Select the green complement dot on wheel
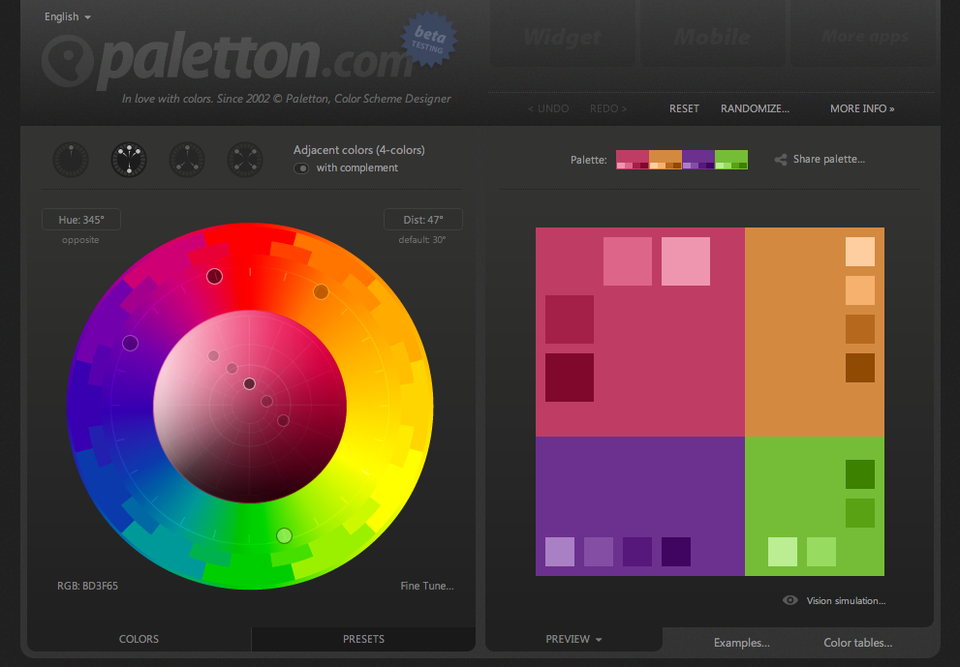The height and width of the screenshot is (667, 960). coord(284,536)
